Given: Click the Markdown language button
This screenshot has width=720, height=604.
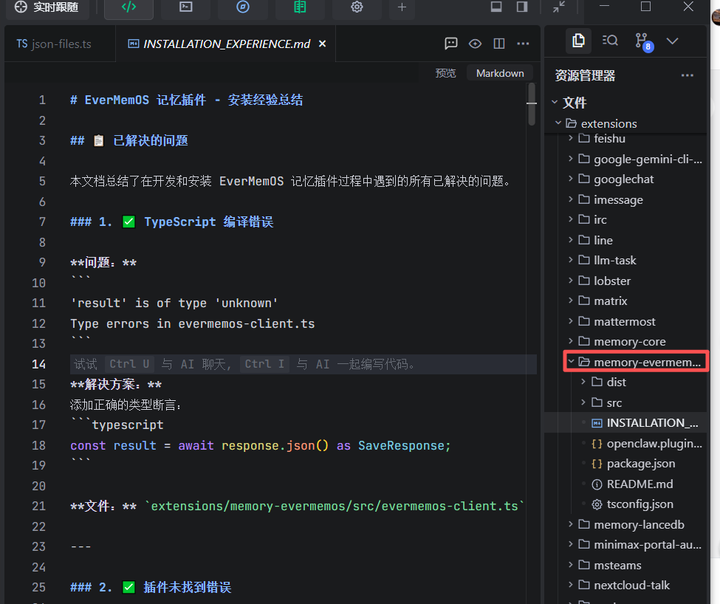Looking at the screenshot, I should (500, 73).
